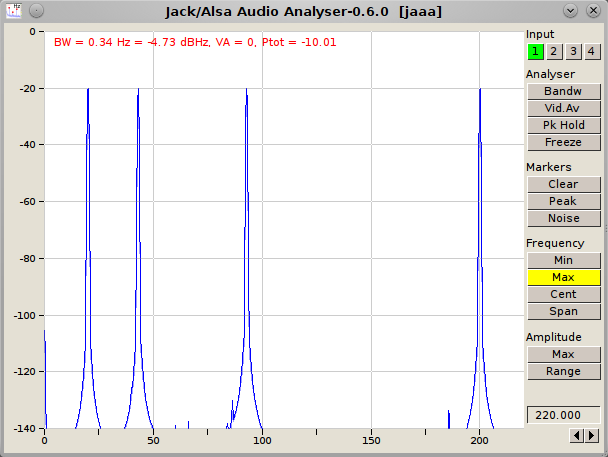Select input channel 2
The height and width of the screenshot is (457, 608).
(554, 52)
